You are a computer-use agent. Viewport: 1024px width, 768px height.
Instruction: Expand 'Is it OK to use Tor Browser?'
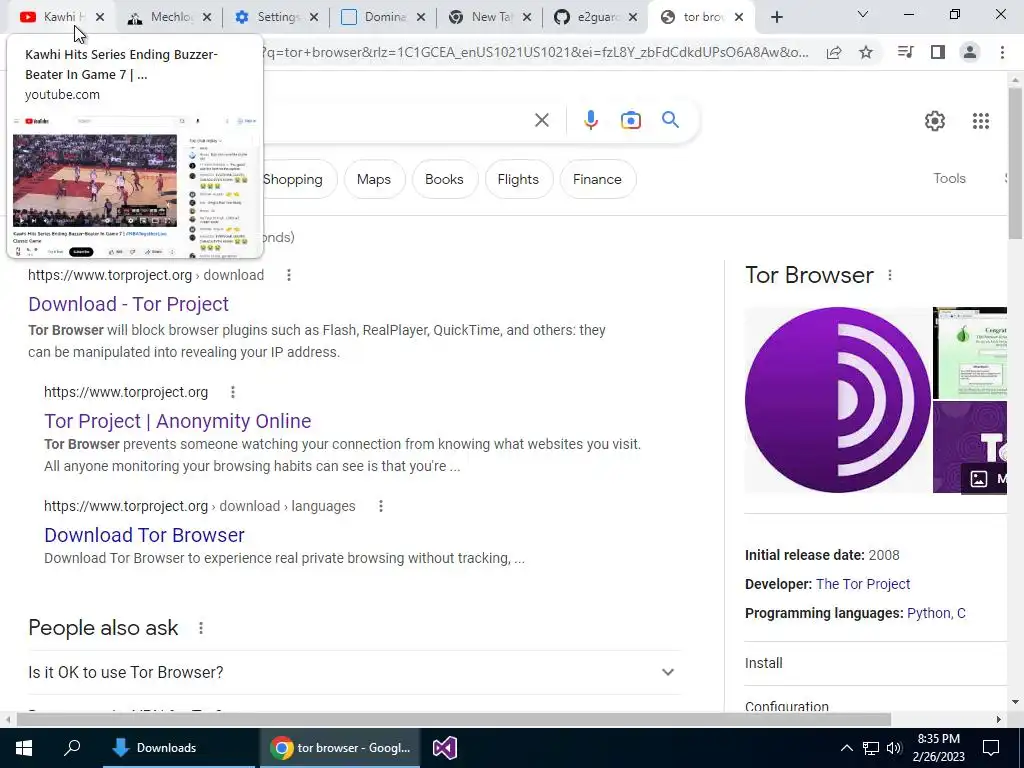point(355,673)
